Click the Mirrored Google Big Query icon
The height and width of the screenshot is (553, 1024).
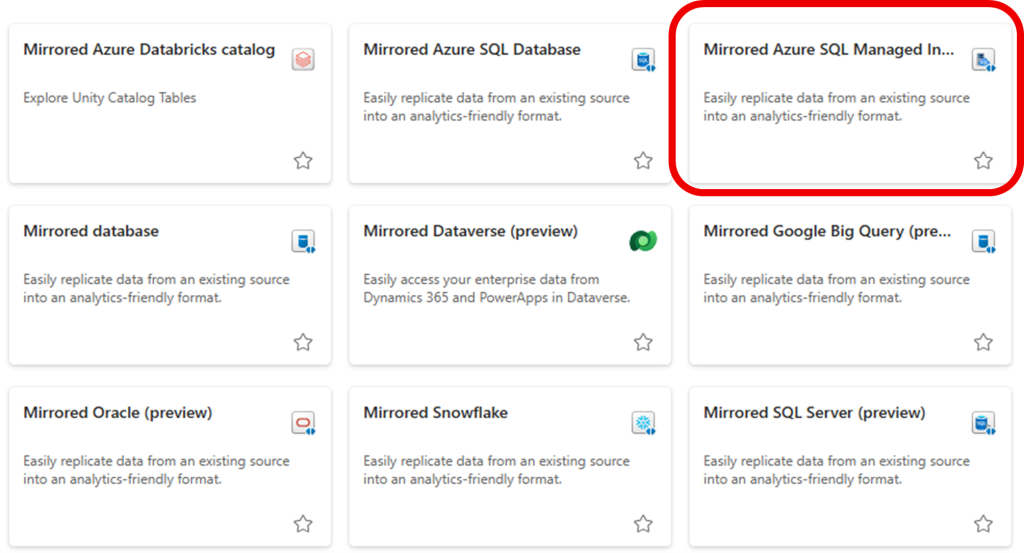tap(984, 241)
